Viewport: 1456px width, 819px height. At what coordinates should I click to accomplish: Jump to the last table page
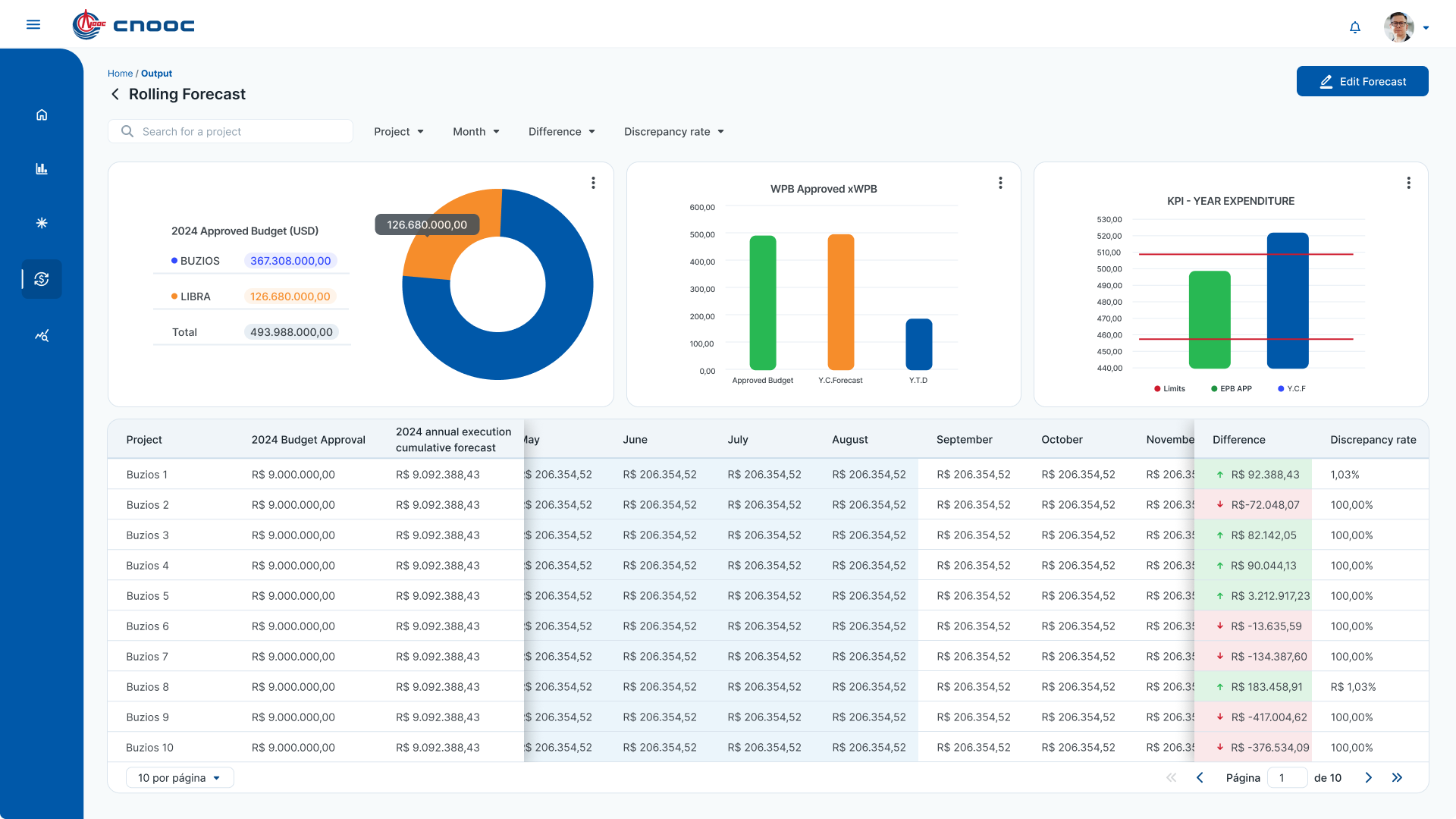pos(1397,778)
